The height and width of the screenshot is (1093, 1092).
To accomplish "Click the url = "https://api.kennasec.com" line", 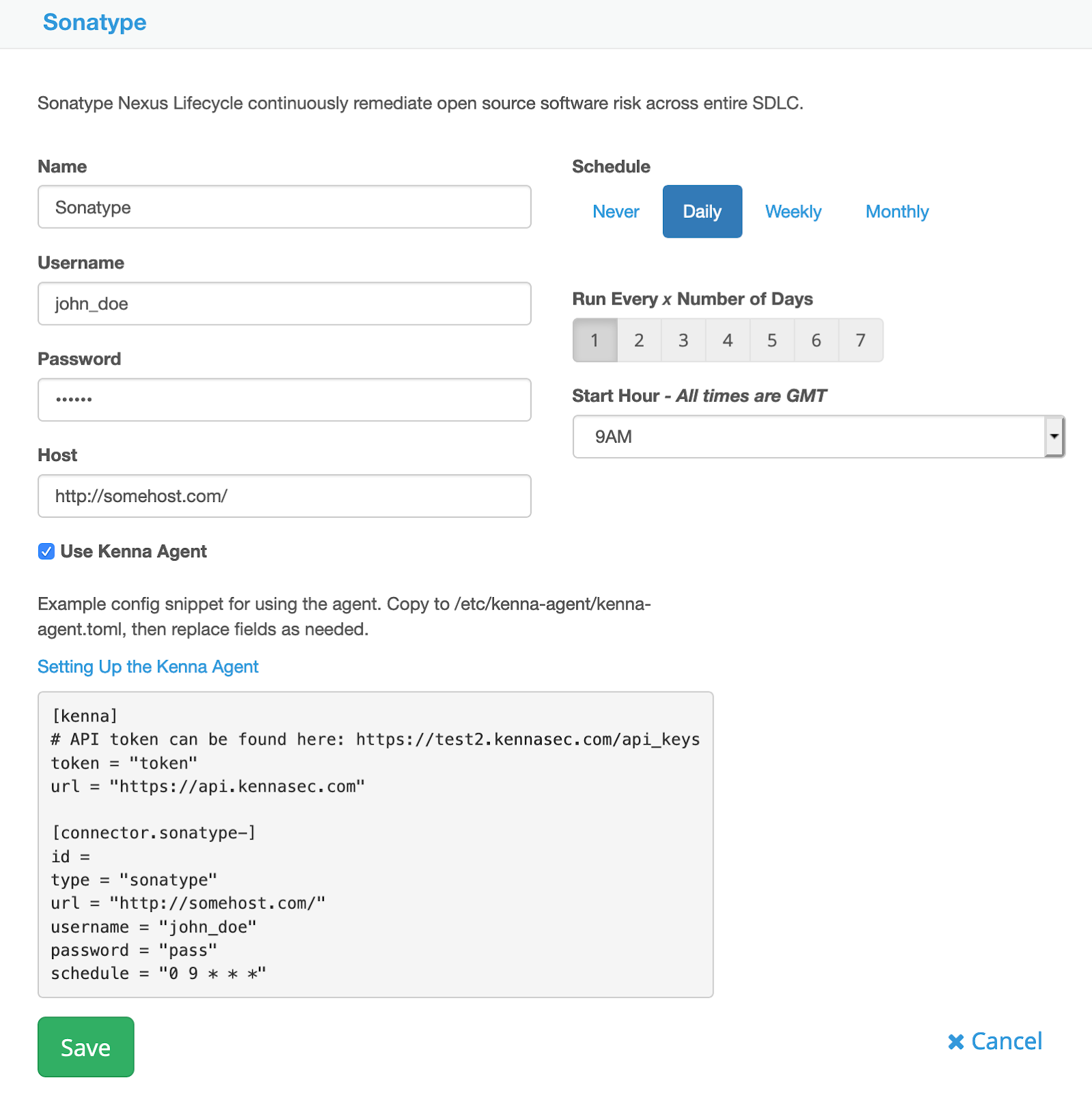I will tap(208, 786).
